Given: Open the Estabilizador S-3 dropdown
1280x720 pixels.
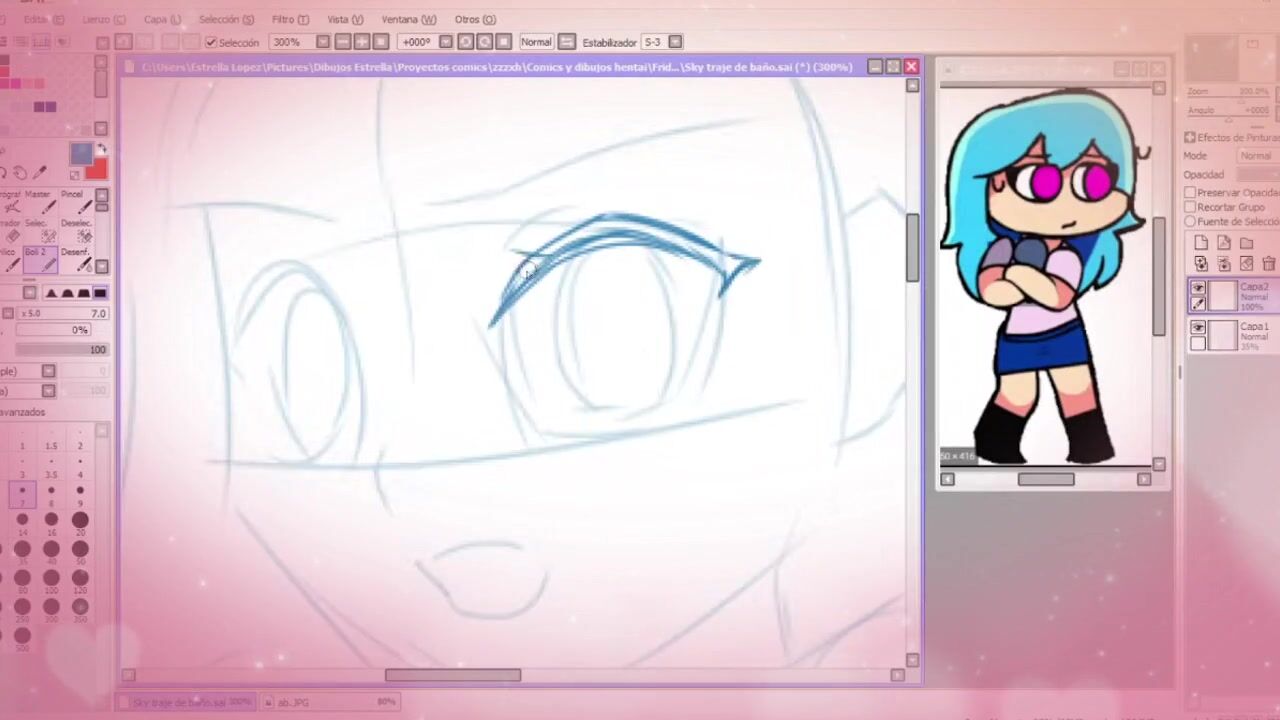Looking at the screenshot, I should [x=675, y=42].
